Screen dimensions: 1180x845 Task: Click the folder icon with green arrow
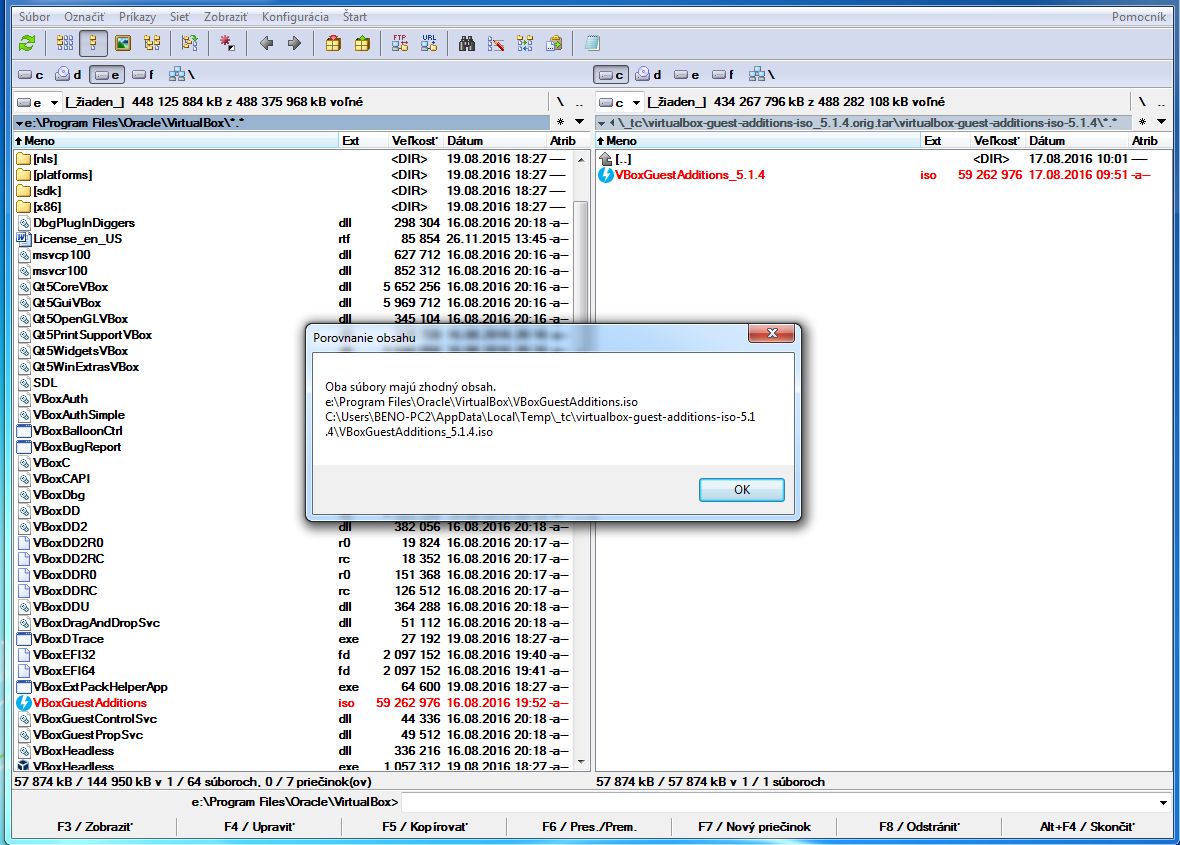click(x=190, y=44)
